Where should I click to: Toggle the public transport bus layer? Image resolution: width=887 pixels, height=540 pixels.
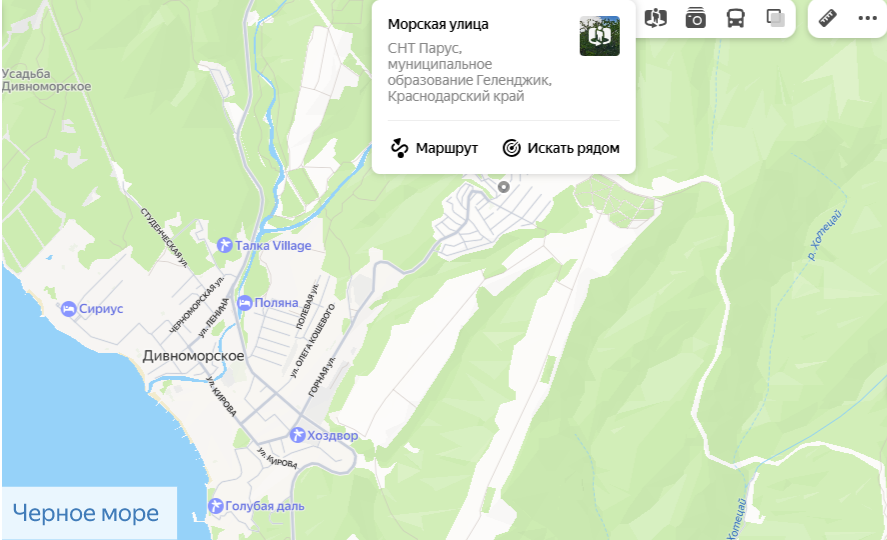(735, 18)
